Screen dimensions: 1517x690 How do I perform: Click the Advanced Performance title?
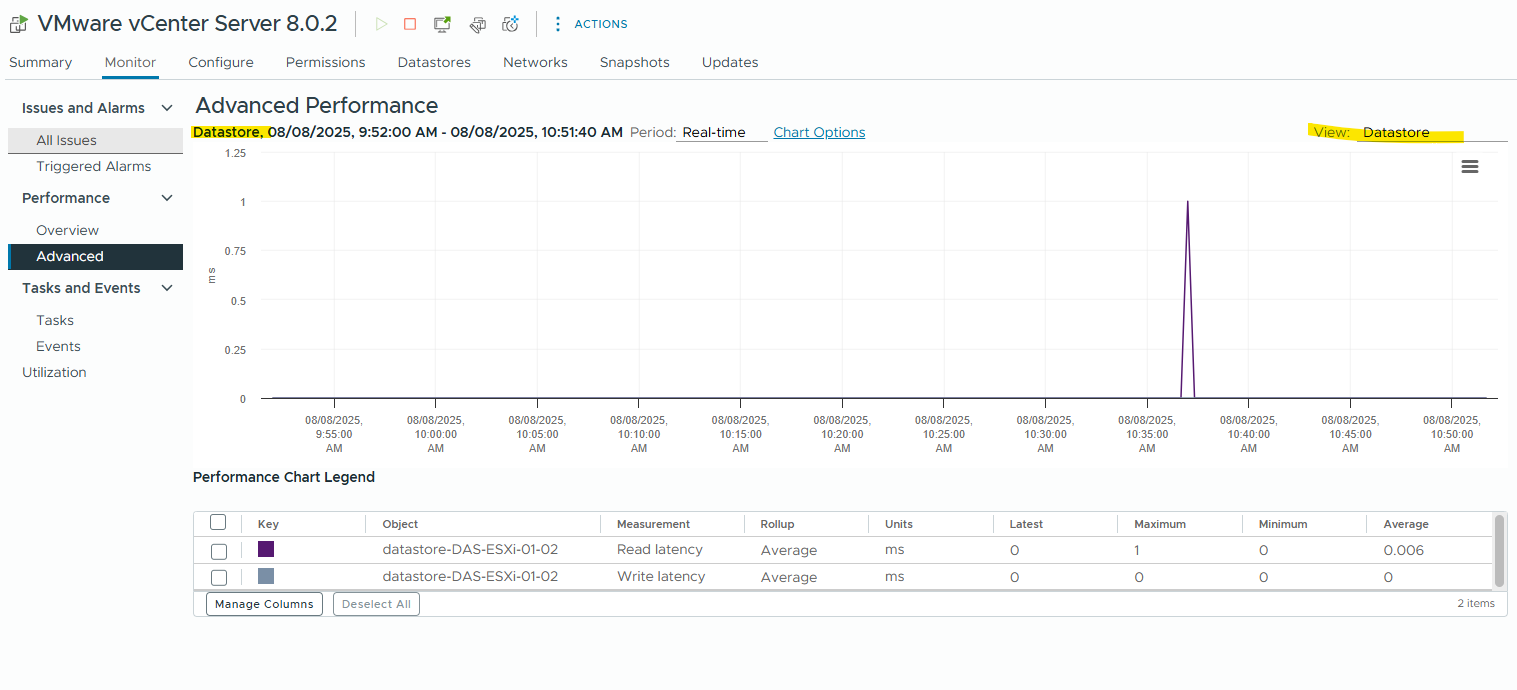317,105
